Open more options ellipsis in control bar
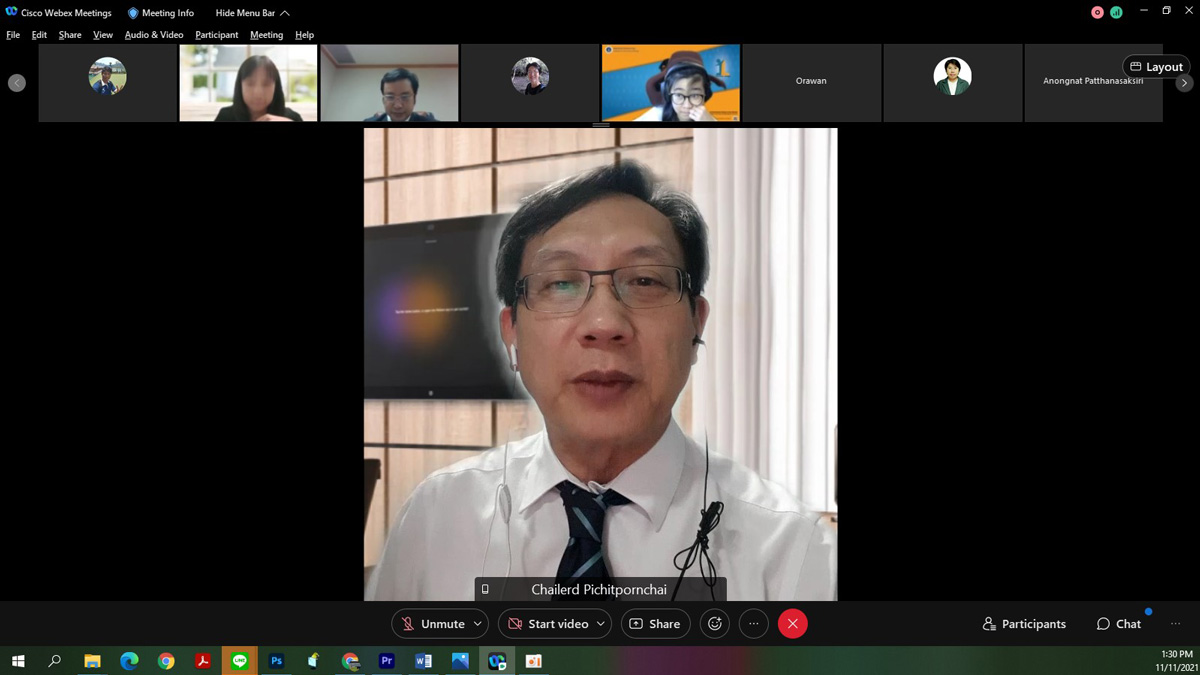Image resolution: width=1200 pixels, height=675 pixels. (754, 624)
